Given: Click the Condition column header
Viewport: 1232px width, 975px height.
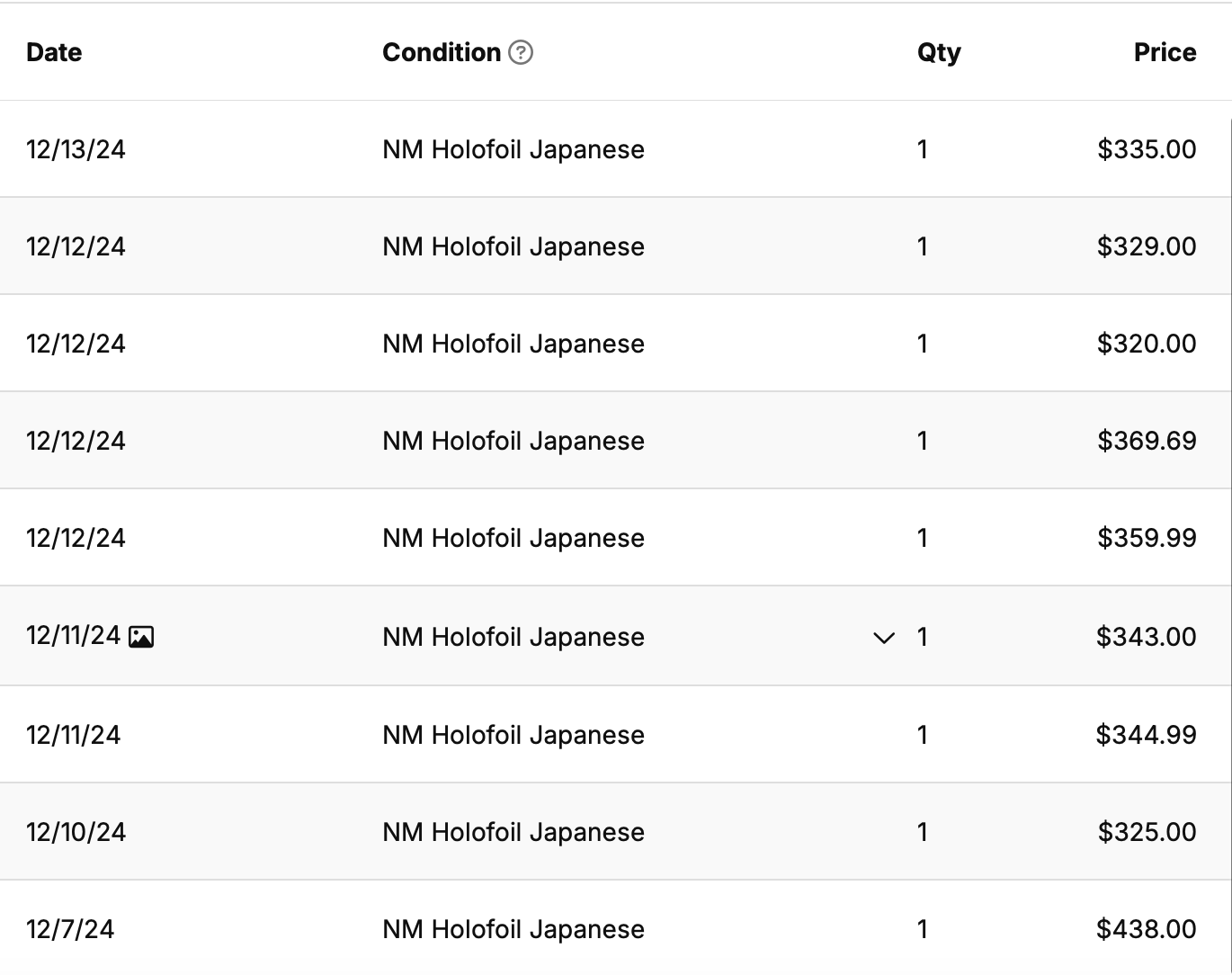Looking at the screenshot, I should (x=442, y=52).
